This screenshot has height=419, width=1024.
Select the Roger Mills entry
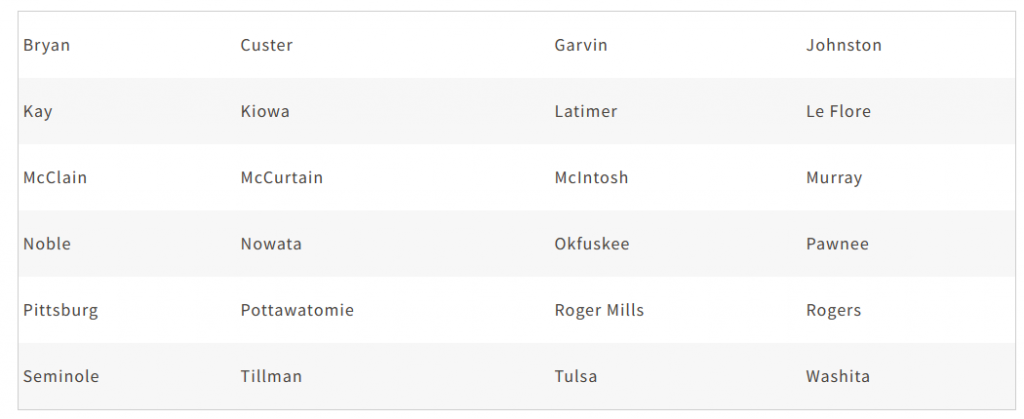(x=599, y=310)
